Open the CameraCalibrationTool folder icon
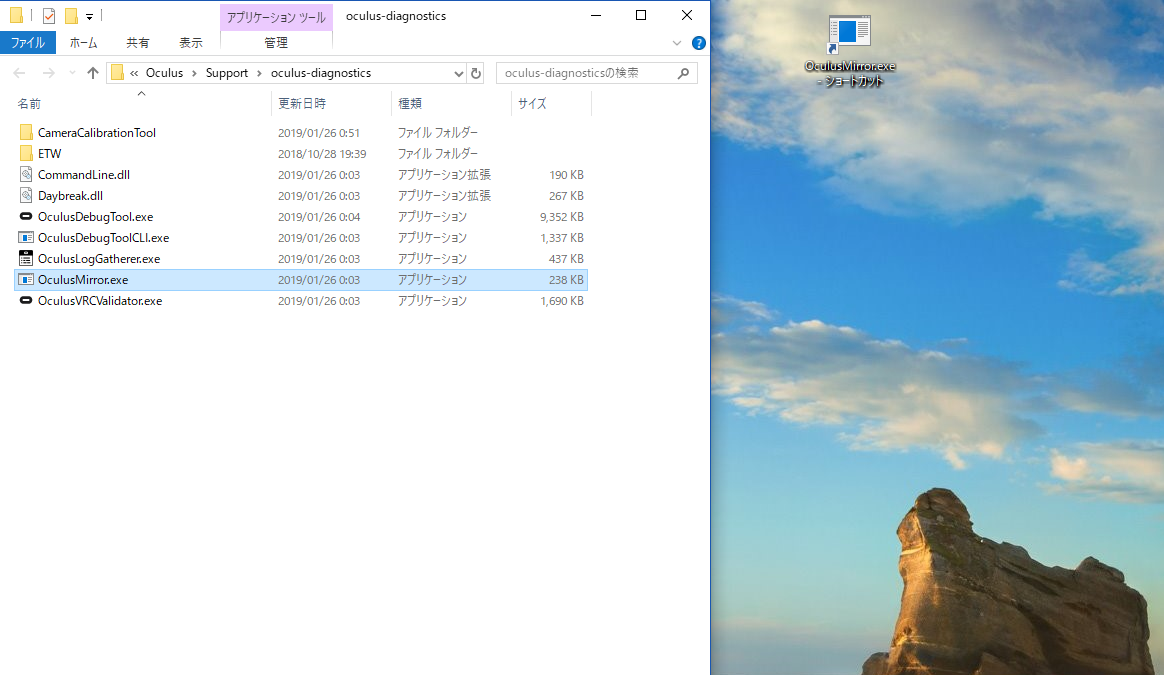Viewport: 1164px width, 675px height. 26,132
